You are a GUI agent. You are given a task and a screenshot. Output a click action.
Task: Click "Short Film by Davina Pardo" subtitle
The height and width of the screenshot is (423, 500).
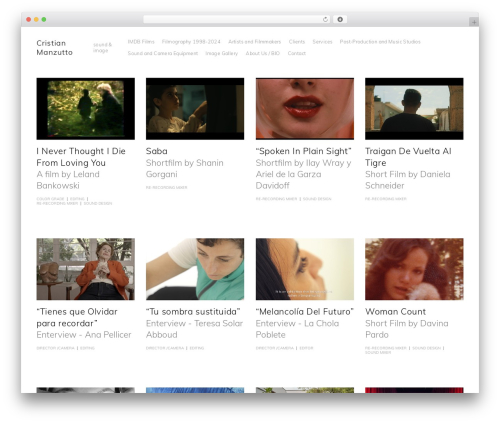tap(407, 329)
